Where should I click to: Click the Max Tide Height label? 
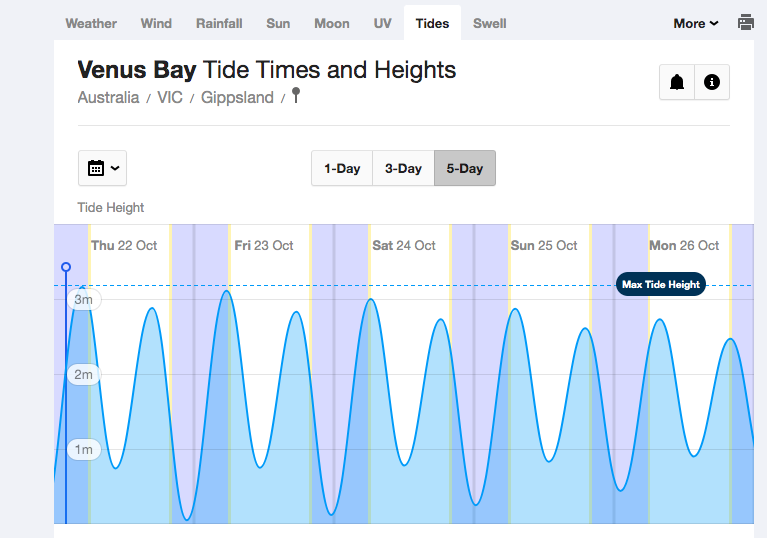pos(661,284)
